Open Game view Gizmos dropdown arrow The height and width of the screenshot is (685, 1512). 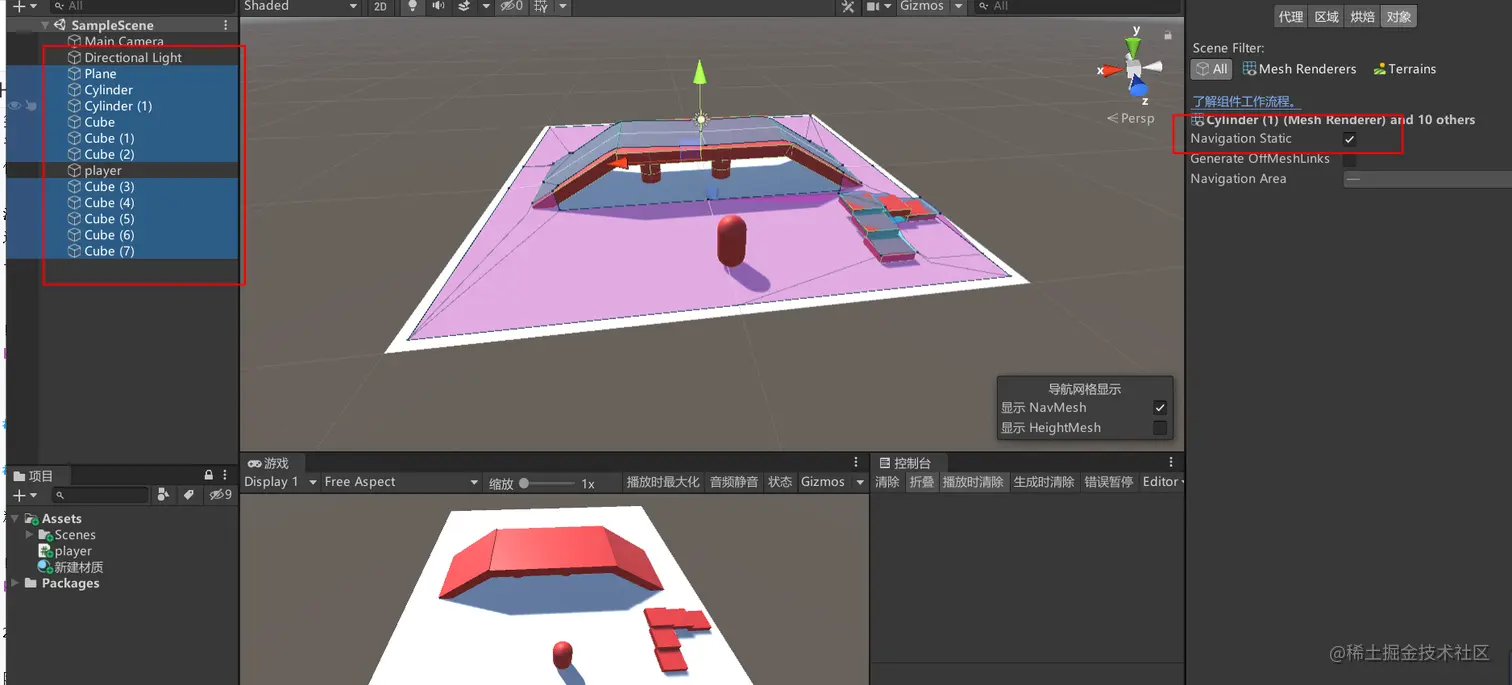tap(860, 482)
